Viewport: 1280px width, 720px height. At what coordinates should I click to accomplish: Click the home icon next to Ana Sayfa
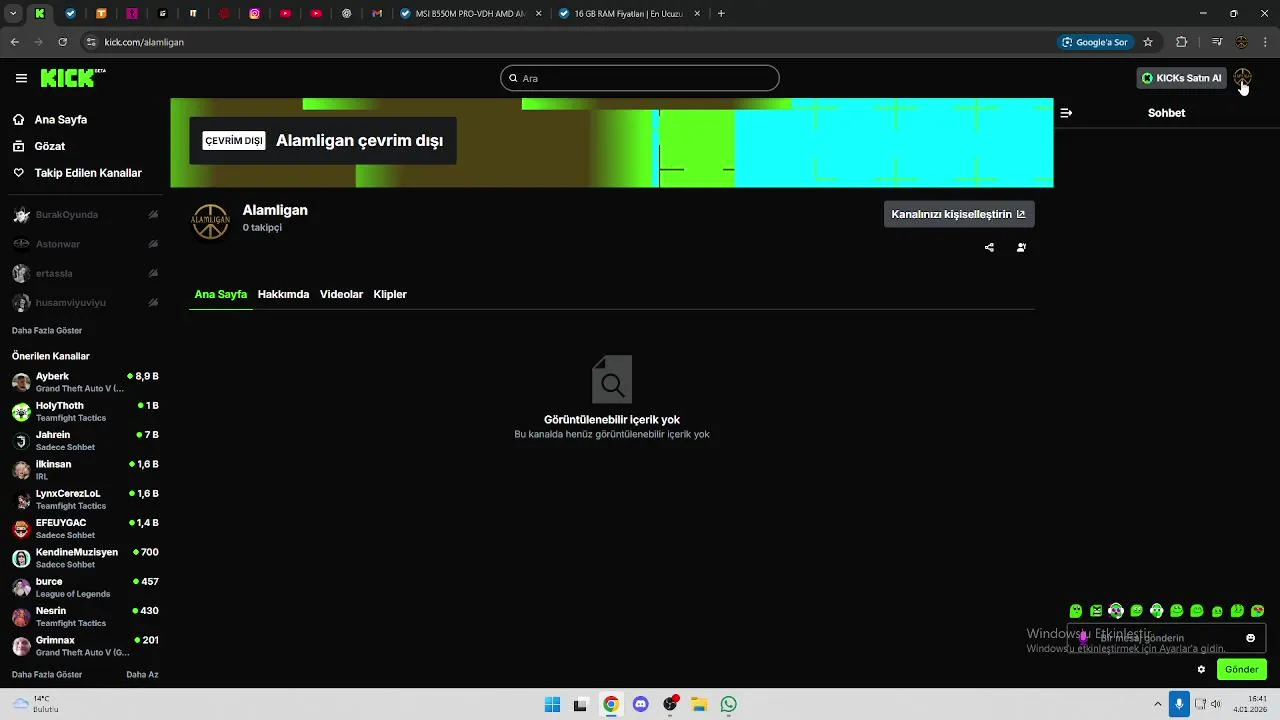(18, 119)
